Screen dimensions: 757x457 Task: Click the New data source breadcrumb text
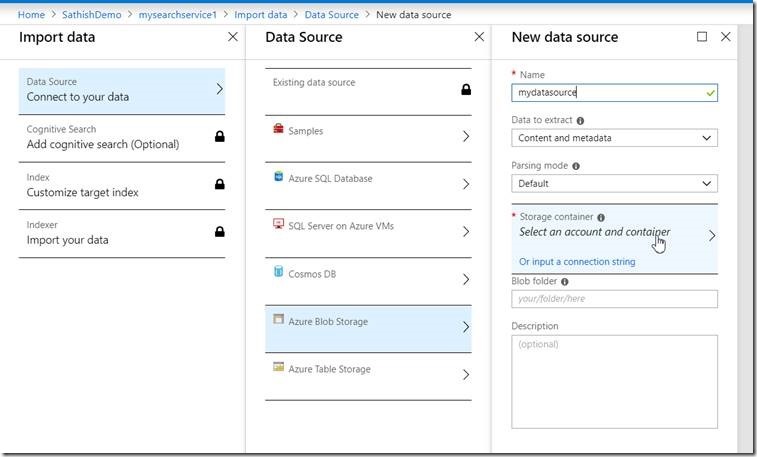click(x=413, y=15)
